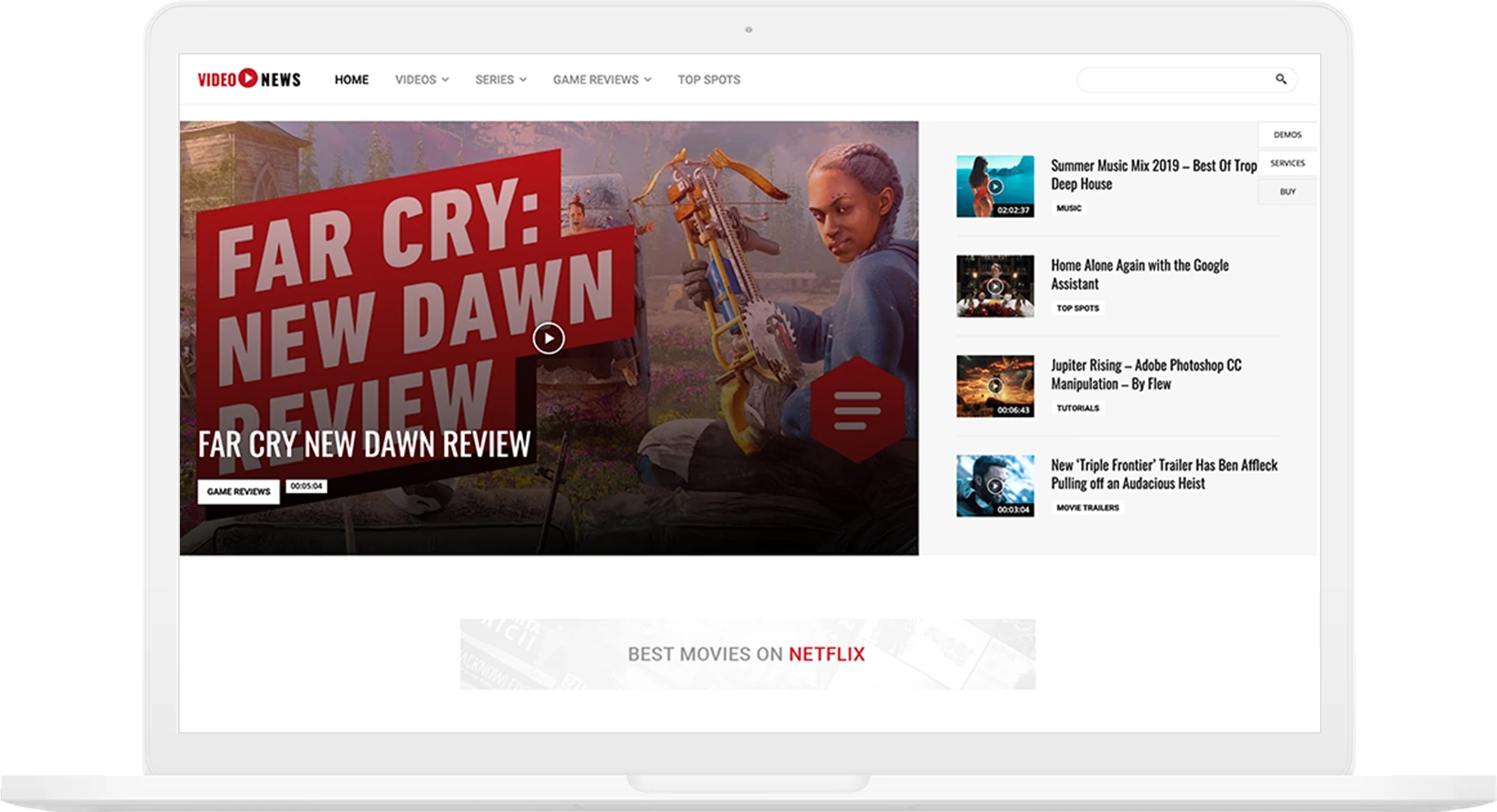Play the Triple Frontier trailer thumbnail
The image size is (1497, 812).
(x=995, y=486)
